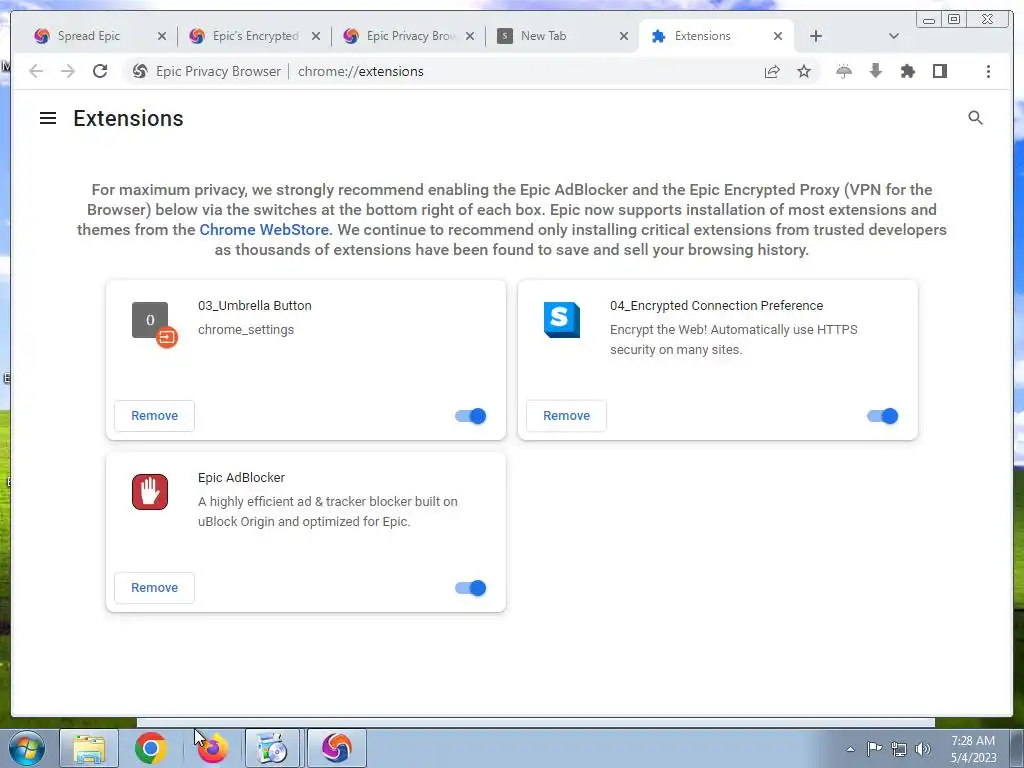The image size is (1024, 768).
Task: Close the Epic's Encrypted tab
Action: [316, 36]
